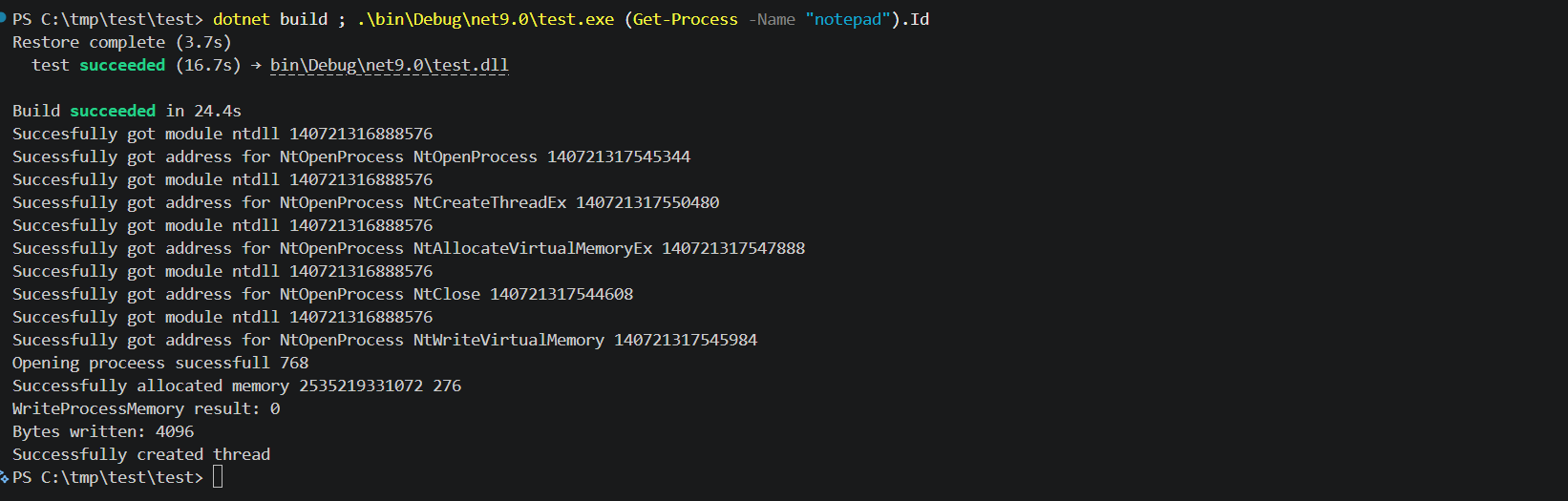
Task: Click the "notepad" string argument
Action: [848, 19]
